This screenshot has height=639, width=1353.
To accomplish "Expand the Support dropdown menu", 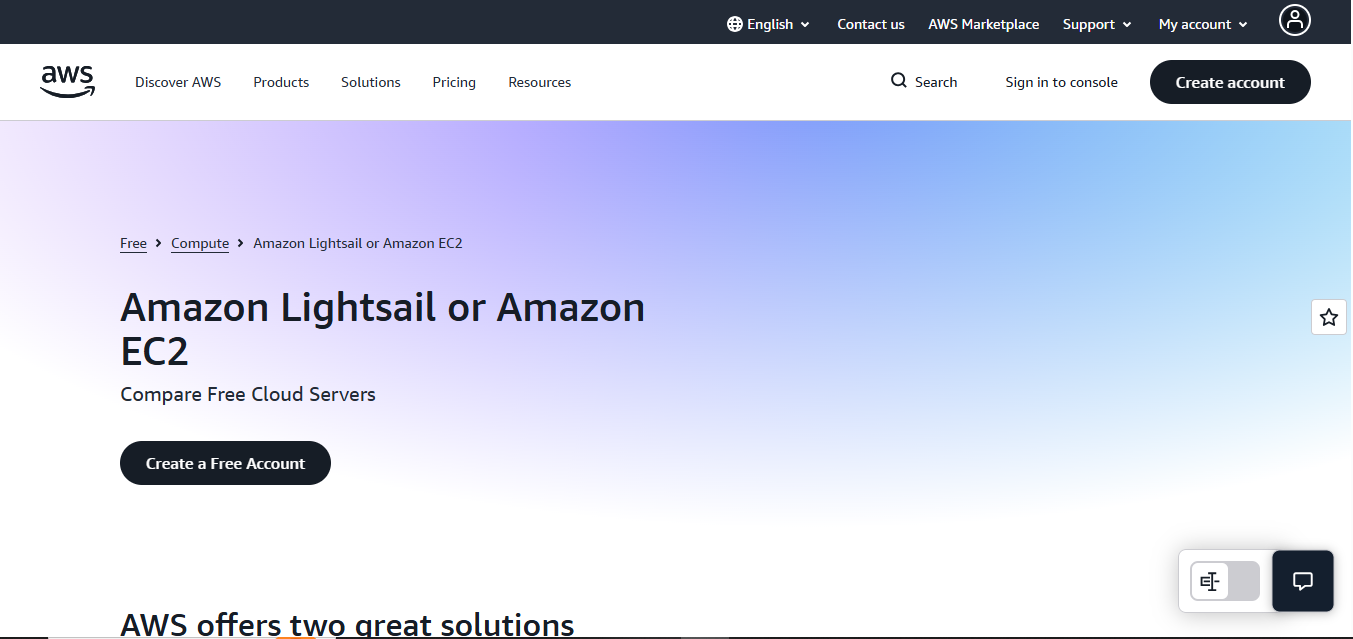I will coord(1097,24).
